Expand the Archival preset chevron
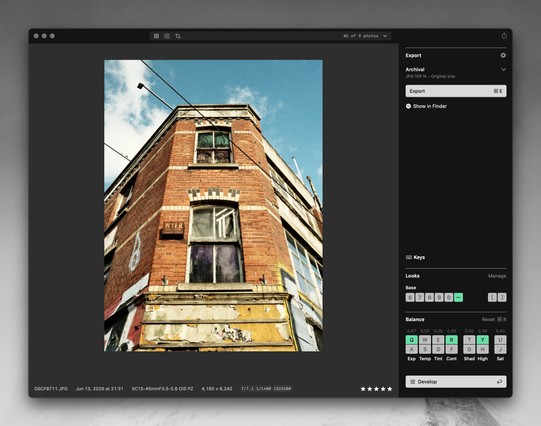Image resolution: width=541 pixels, height=426 pixels. pos(503,69)
